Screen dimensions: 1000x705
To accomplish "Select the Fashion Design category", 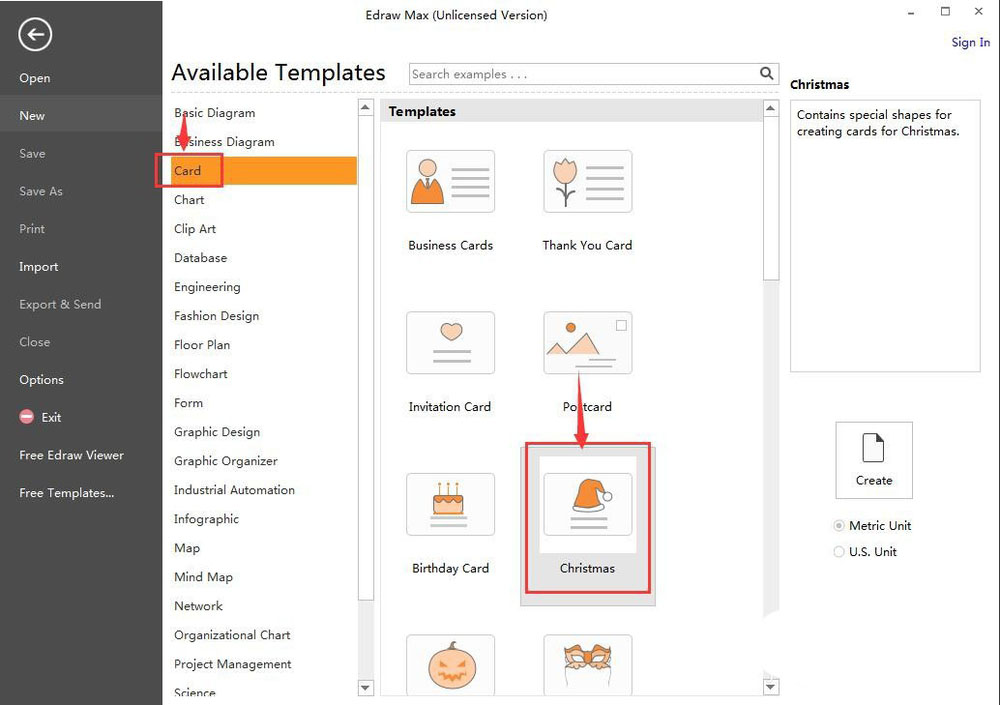I will 216,316.
